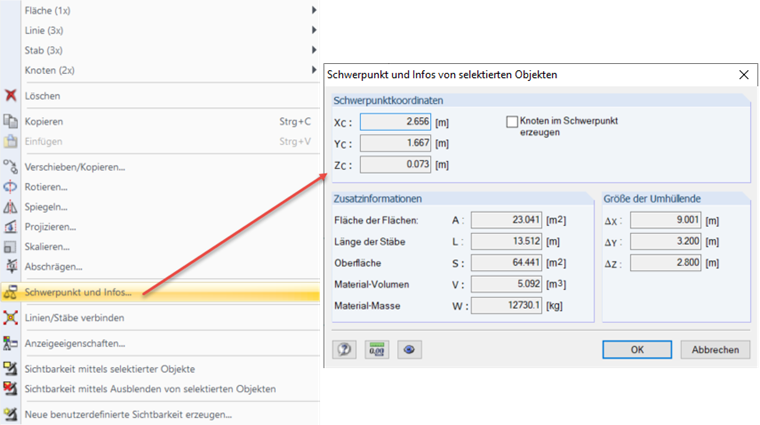The height and width of the screenshot is (425, 760).
Task: Select Linien/Stäbe verbinden entry
Action: 160,318
